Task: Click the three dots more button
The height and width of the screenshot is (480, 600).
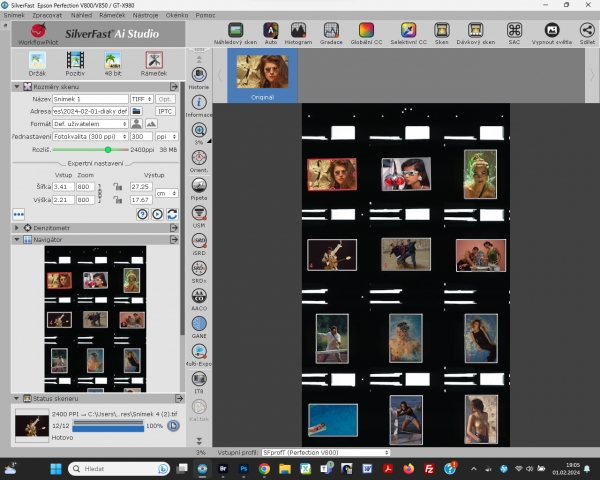Action: click(x=18, y=214)
